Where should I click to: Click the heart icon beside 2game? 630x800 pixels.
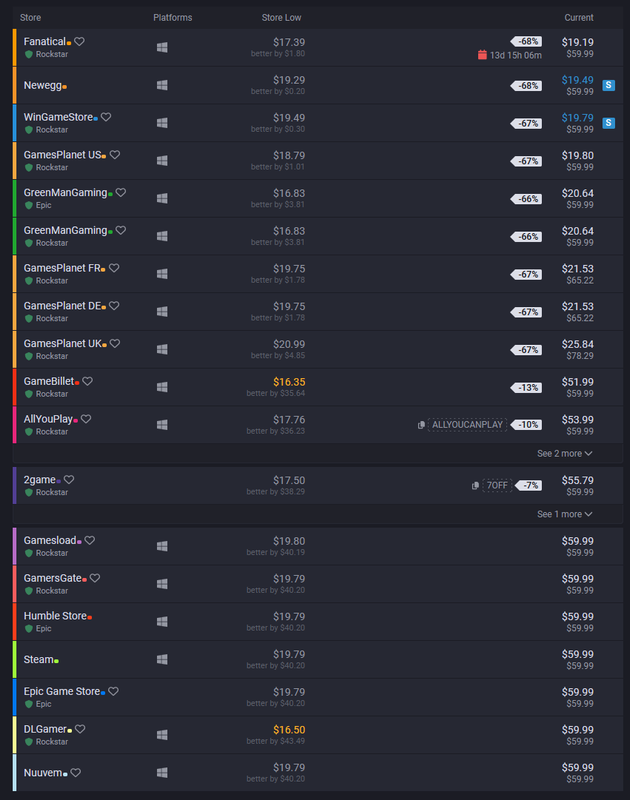pos(69,480)
